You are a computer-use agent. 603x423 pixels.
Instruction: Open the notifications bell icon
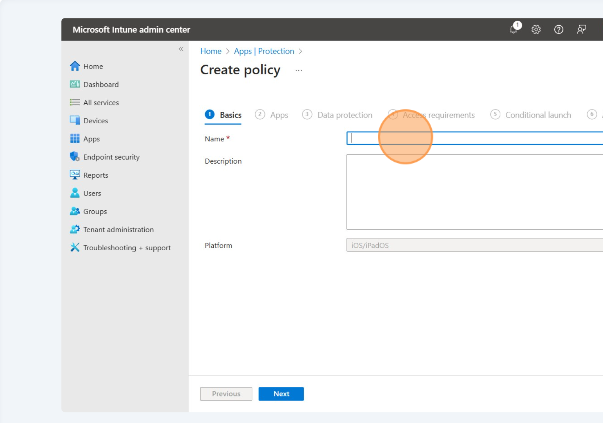point(514,29)
